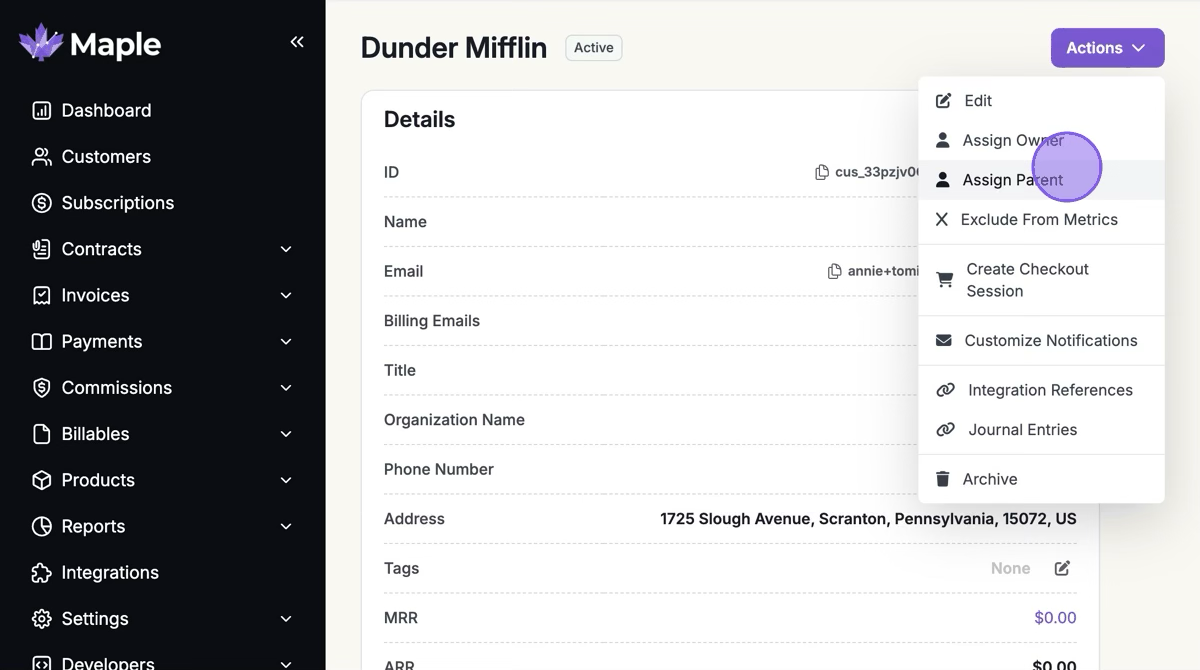Click the Payments book icon
This screenshot has width=1200, height=670.
pyautogui.click(x=41, y=342)
